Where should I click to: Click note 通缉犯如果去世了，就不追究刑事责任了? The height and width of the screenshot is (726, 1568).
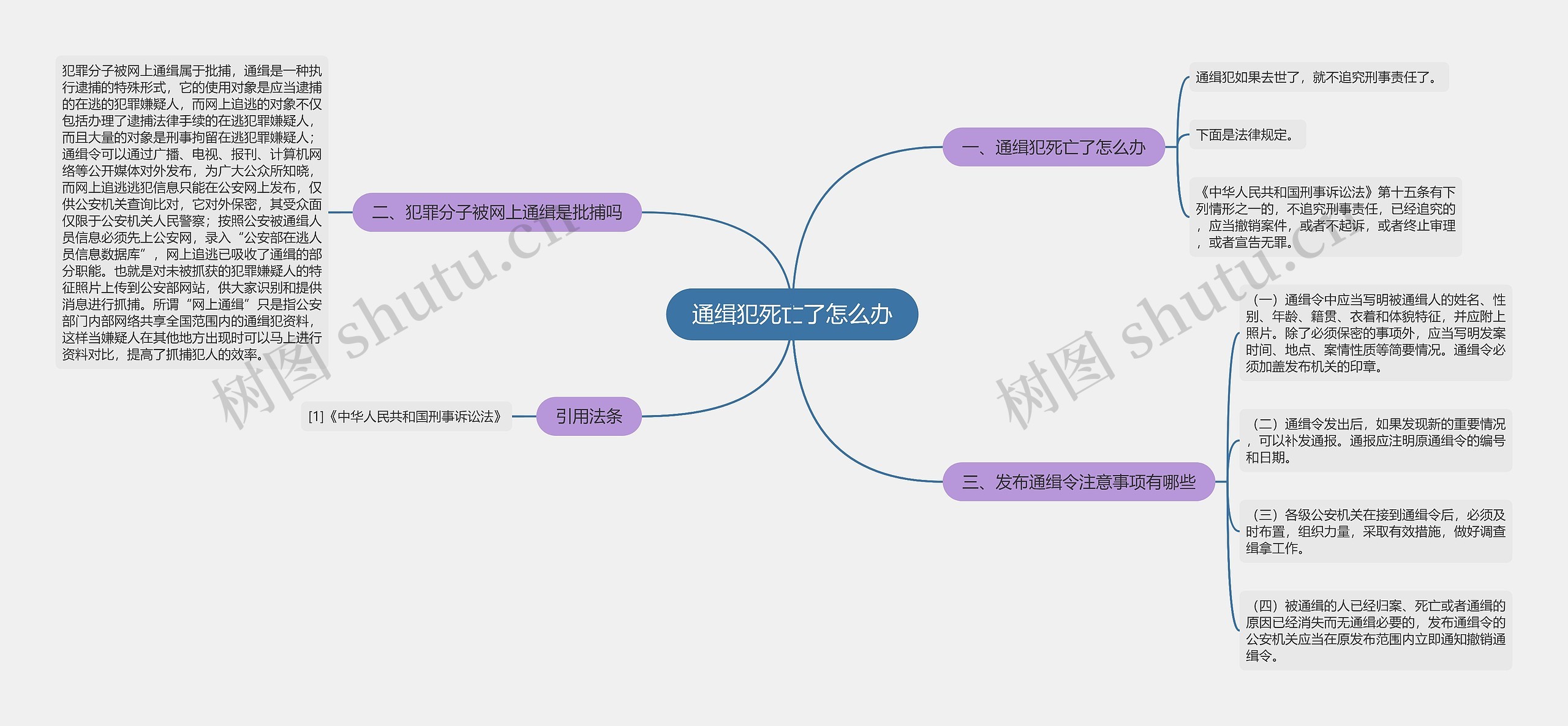1317,77
